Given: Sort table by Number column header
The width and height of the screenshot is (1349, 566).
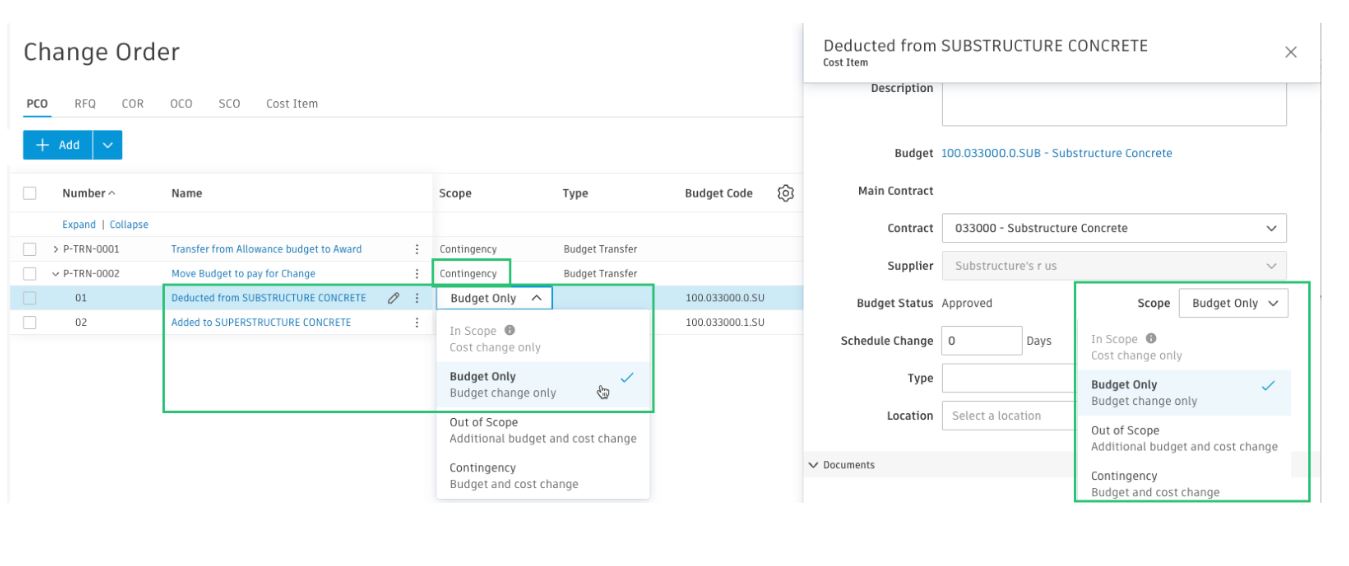Looking at the screenshot, I should [x=87, y=194].
